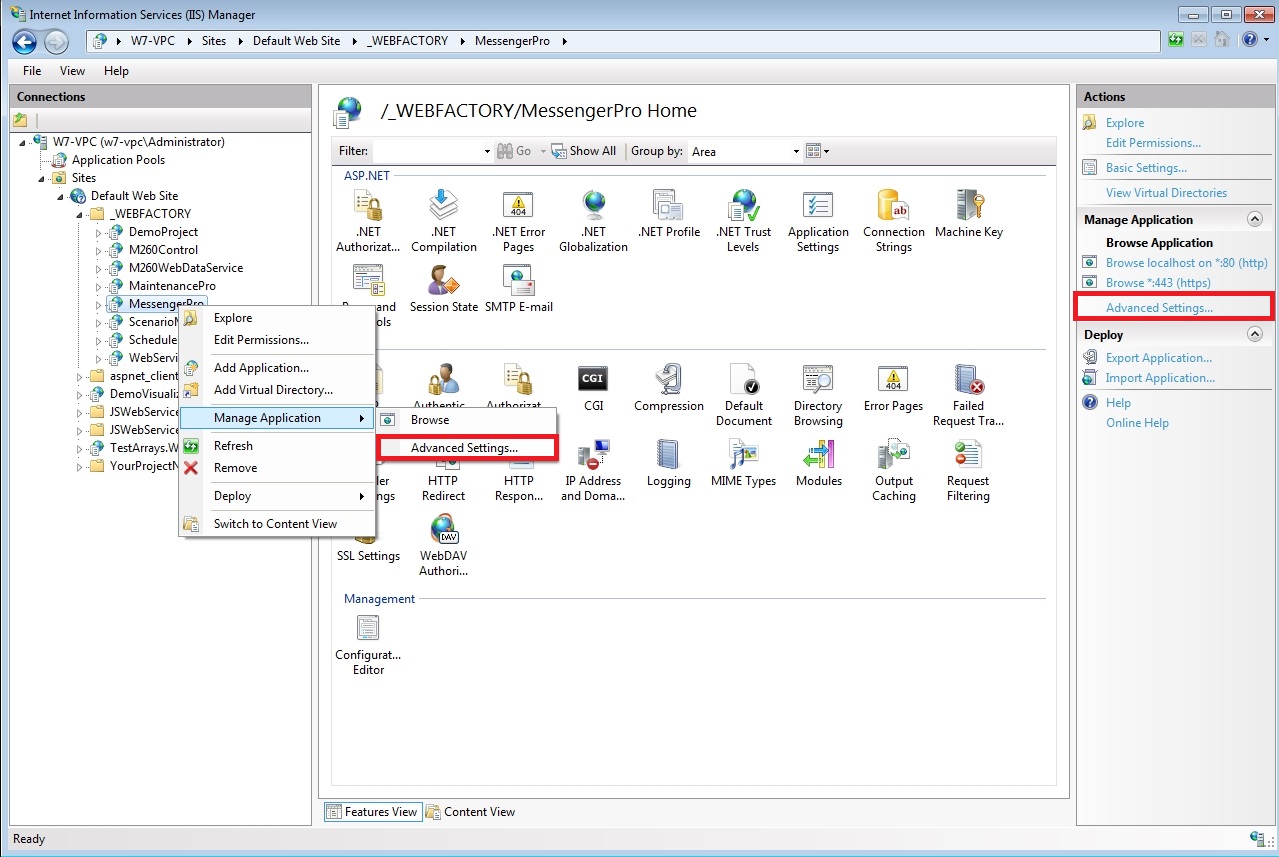Click into the Filter input field
1279x857 pixels.
(426, 152)
